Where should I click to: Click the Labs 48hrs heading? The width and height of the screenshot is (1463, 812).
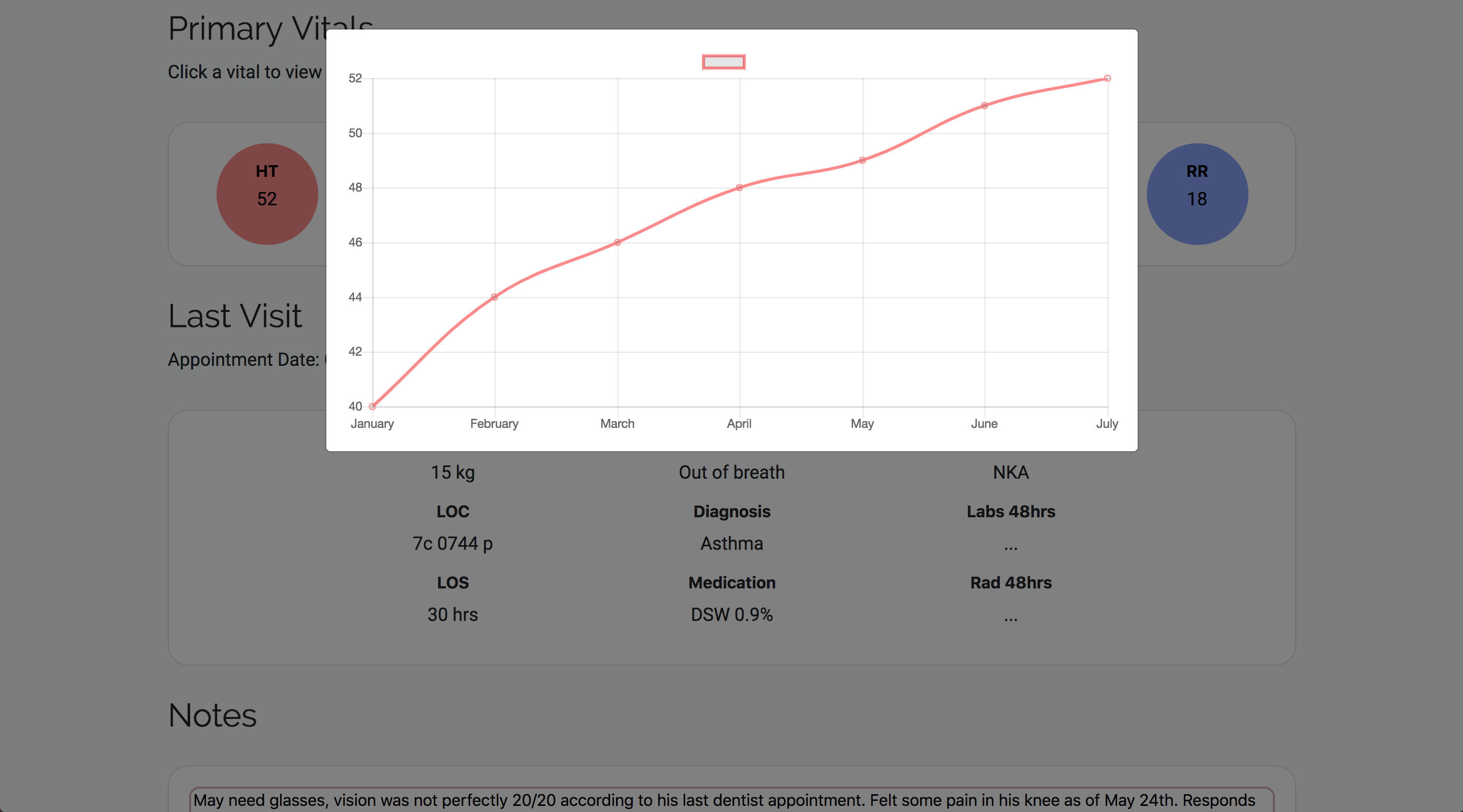point(1011,512)
